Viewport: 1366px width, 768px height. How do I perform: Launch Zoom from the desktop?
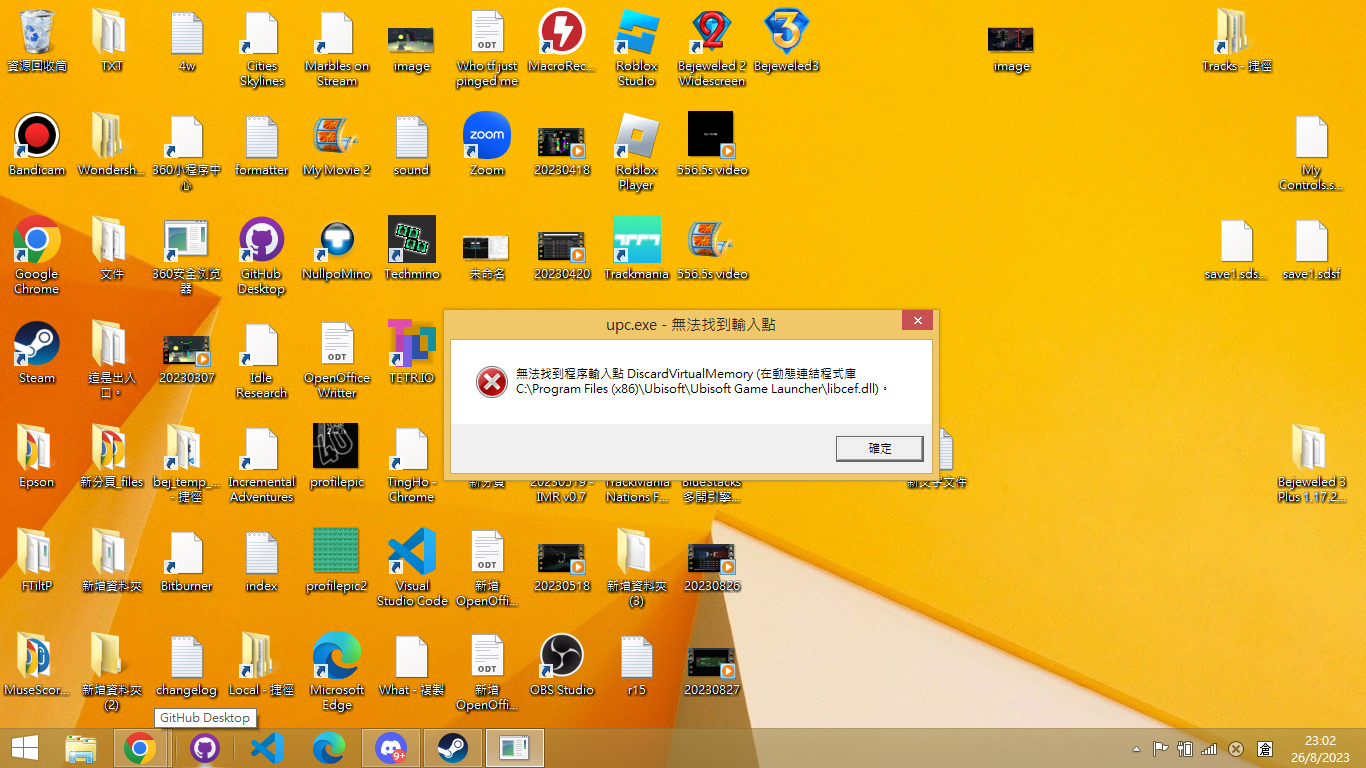(486, 135)
